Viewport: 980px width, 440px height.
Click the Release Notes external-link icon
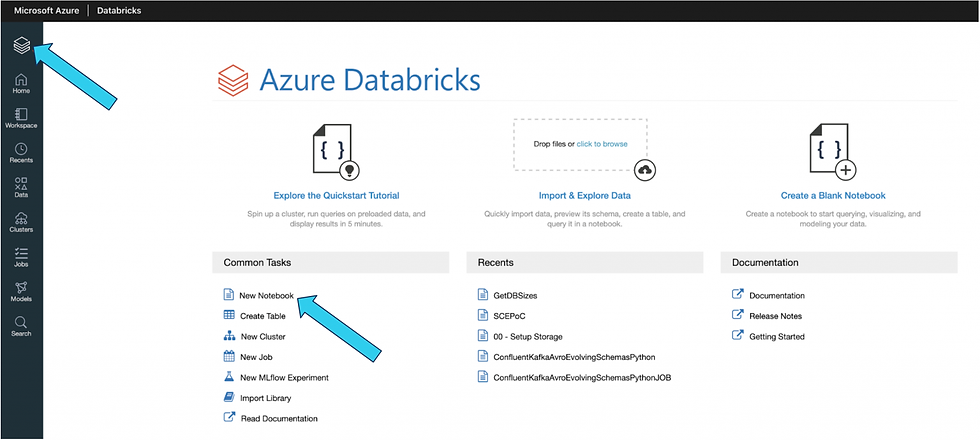tap(738, 315)
